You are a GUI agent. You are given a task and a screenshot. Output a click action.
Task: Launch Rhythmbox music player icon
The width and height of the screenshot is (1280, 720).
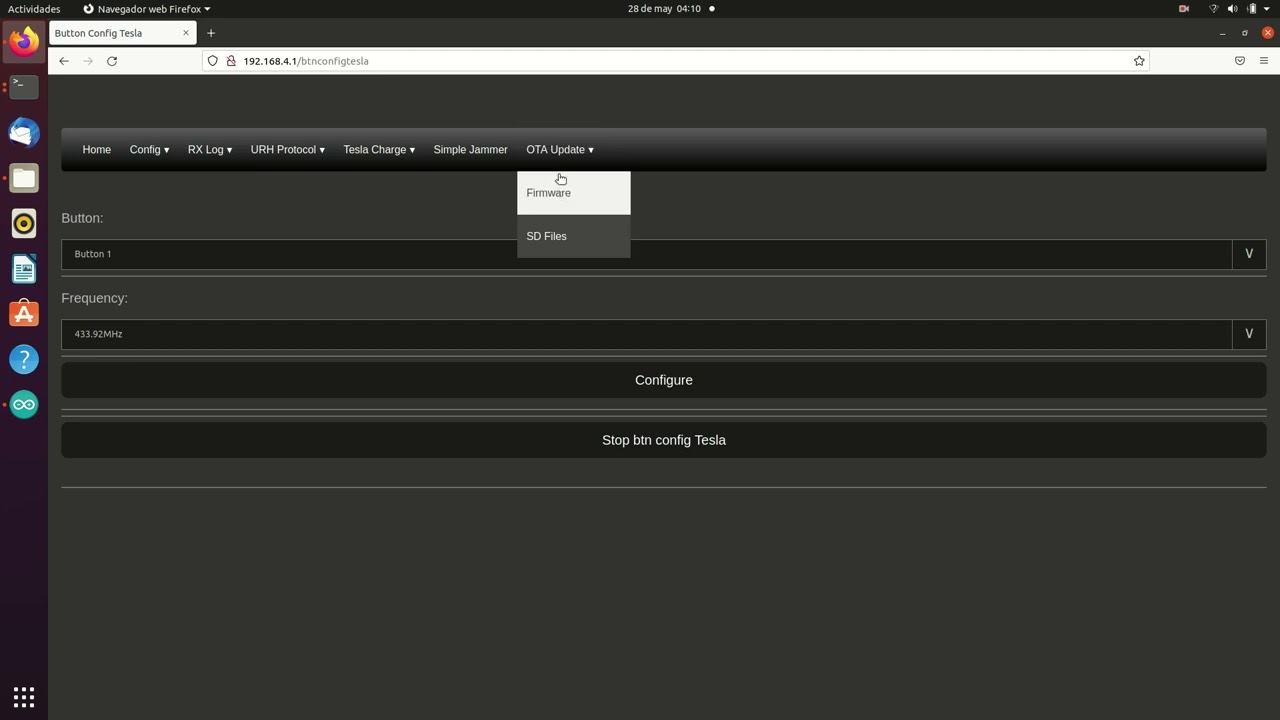(x=24, y=223)
